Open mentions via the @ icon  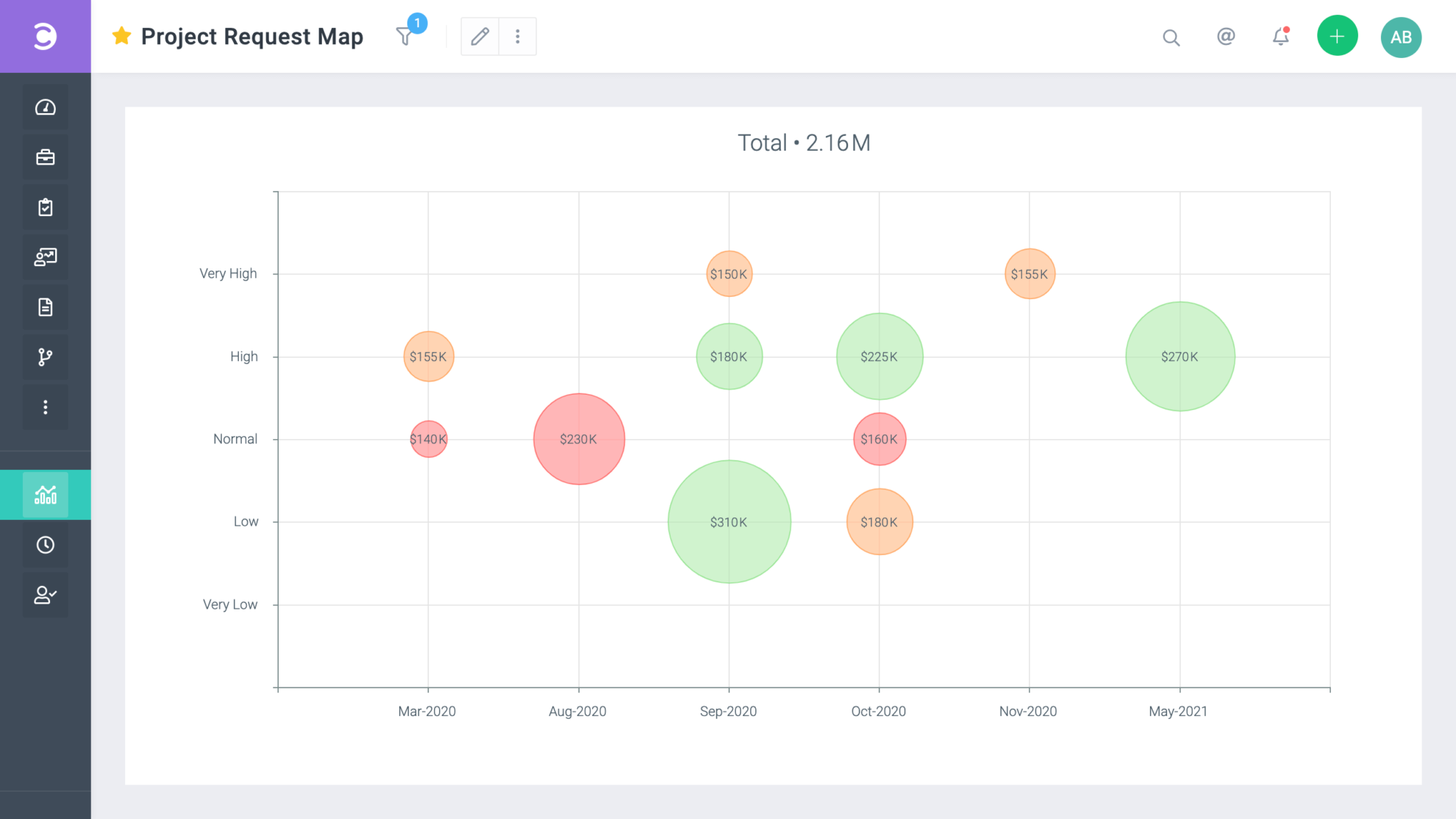(1226, 37)
